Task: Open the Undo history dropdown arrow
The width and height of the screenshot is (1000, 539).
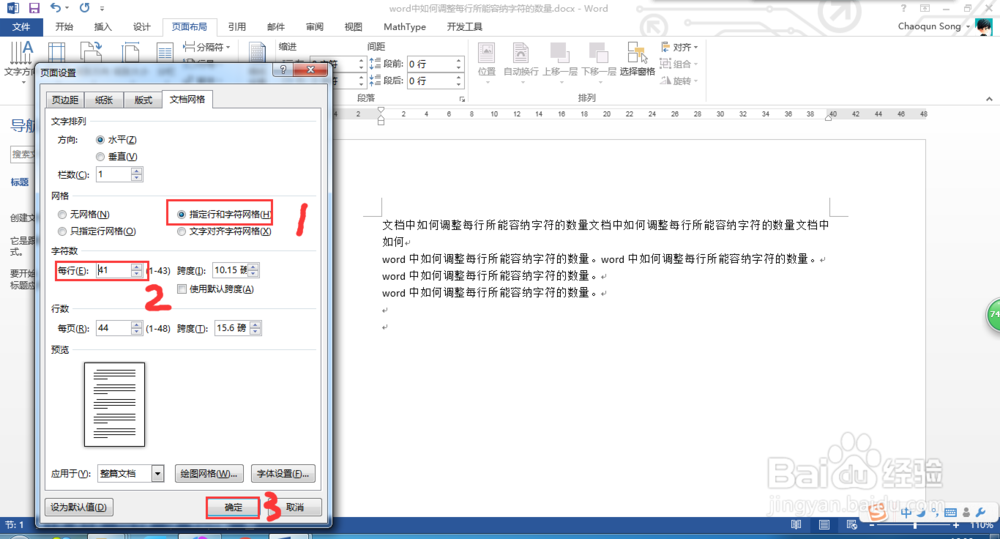Action: [66, 8]
